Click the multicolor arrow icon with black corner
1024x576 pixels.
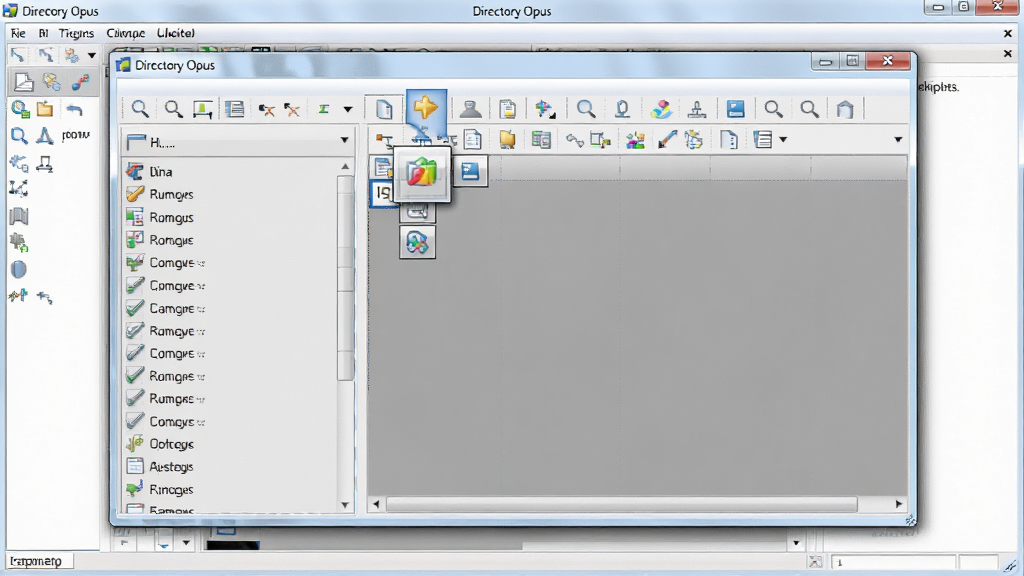(545, 108)
